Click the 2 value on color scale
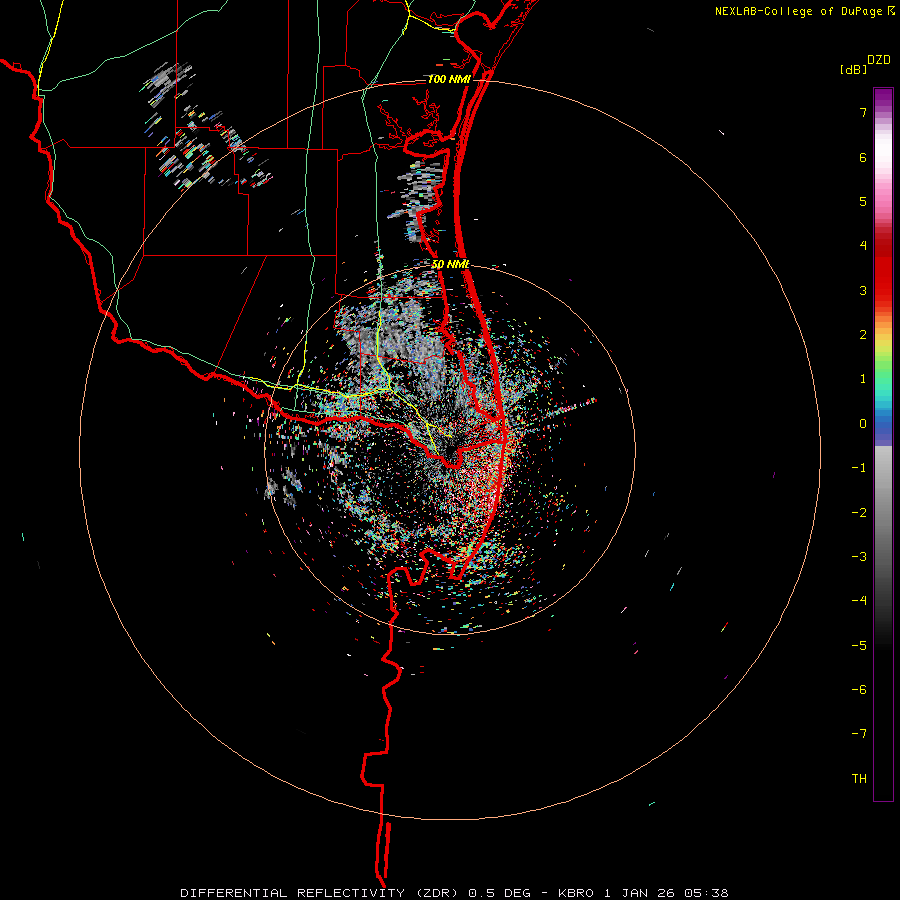The height and width of the screenshot is (900, 900). coord(863,335)
